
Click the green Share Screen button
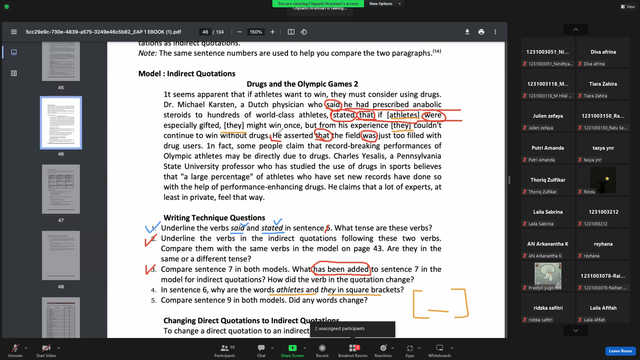(x=292, y=350)
